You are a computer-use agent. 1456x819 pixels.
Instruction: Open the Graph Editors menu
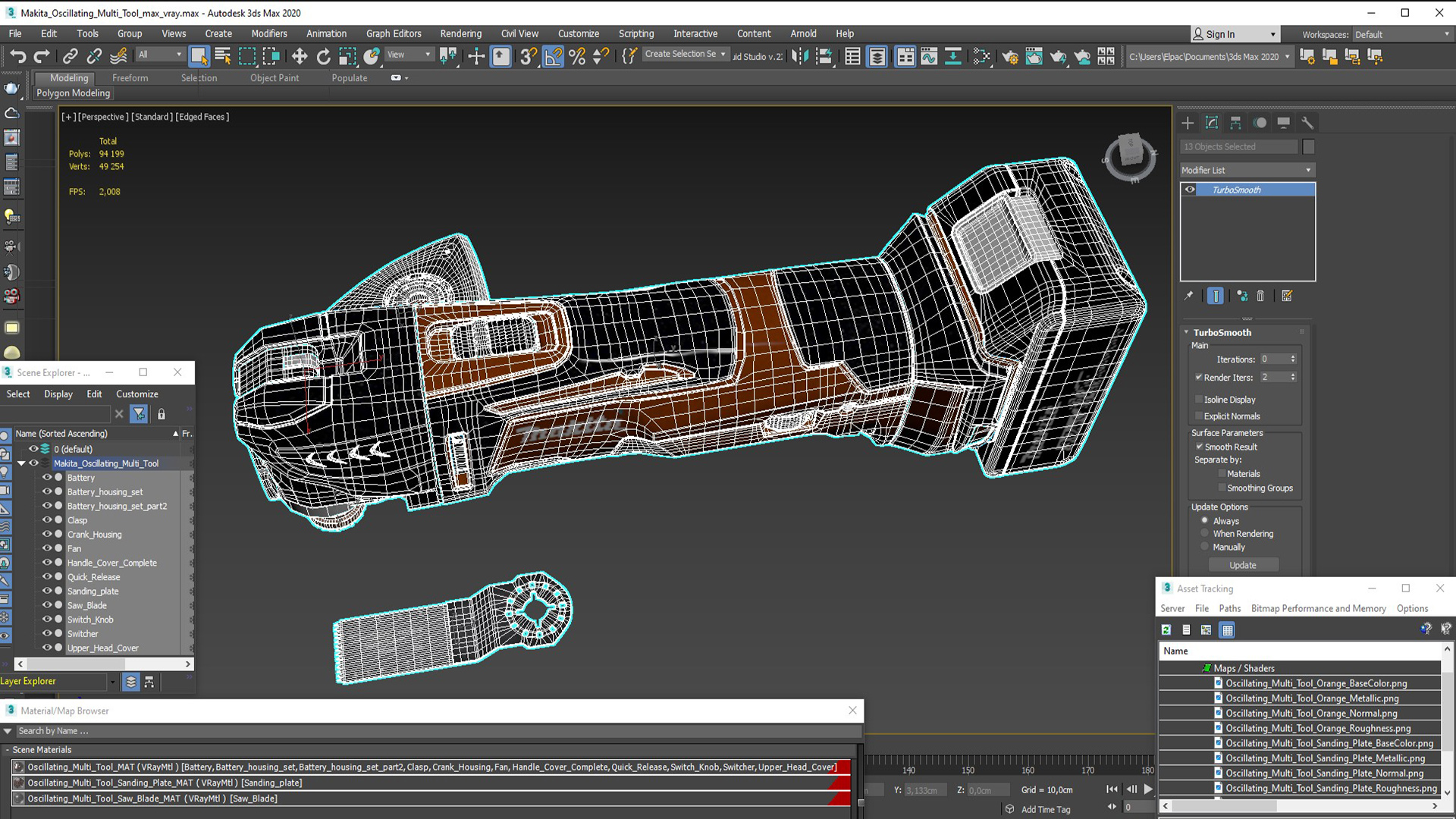(x=394, y=33)
